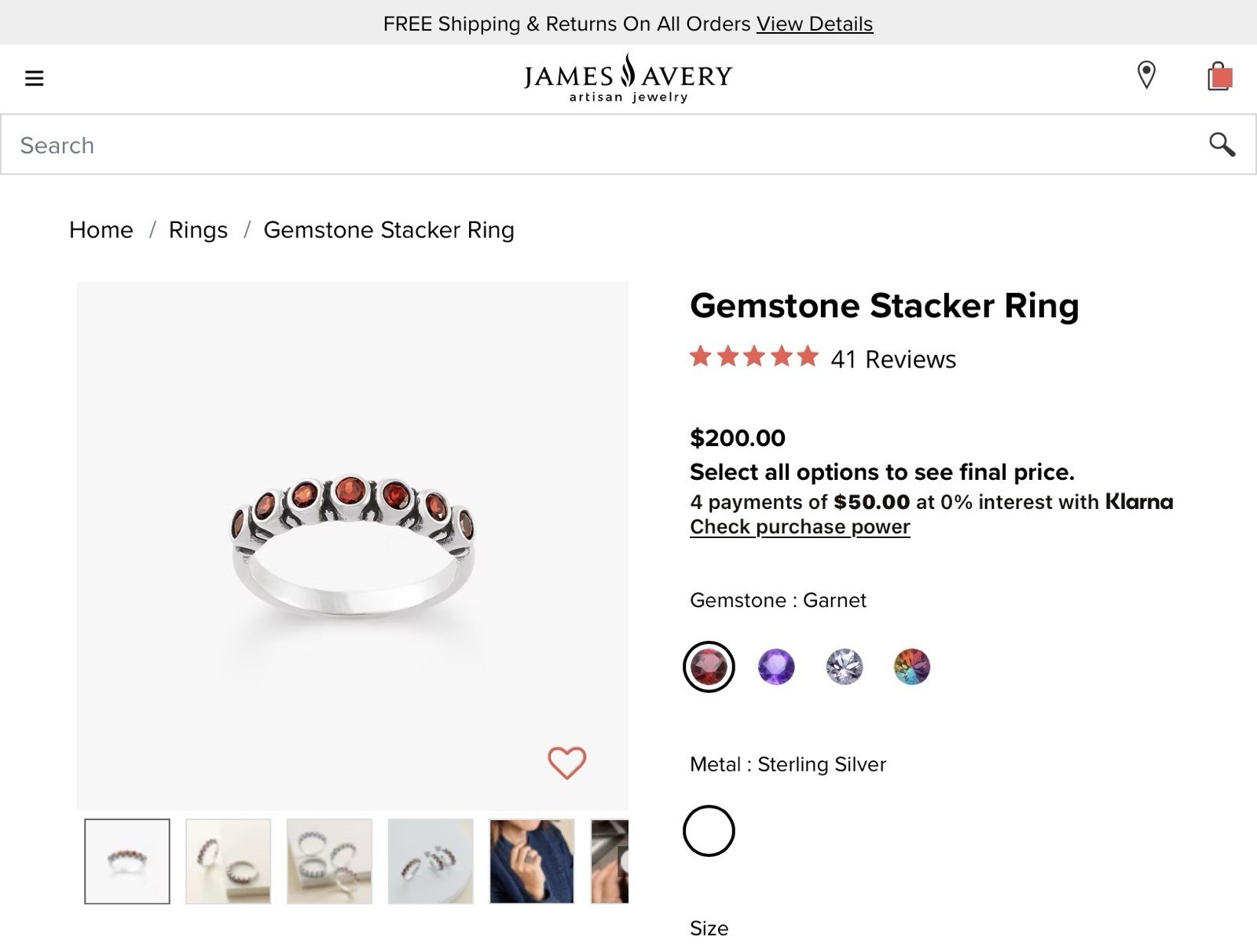The height and width of the screenshot is (952, 1257).
Task: Click Check purchase power link
Action: [799, 527]
